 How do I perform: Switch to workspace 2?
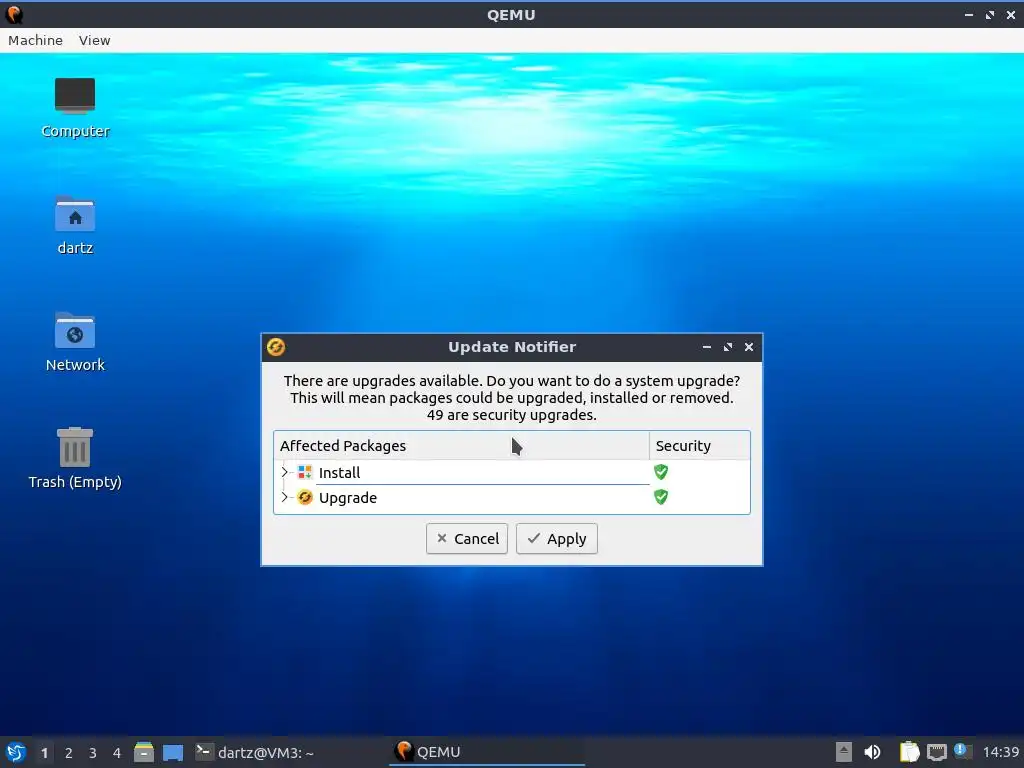point(69,753)
